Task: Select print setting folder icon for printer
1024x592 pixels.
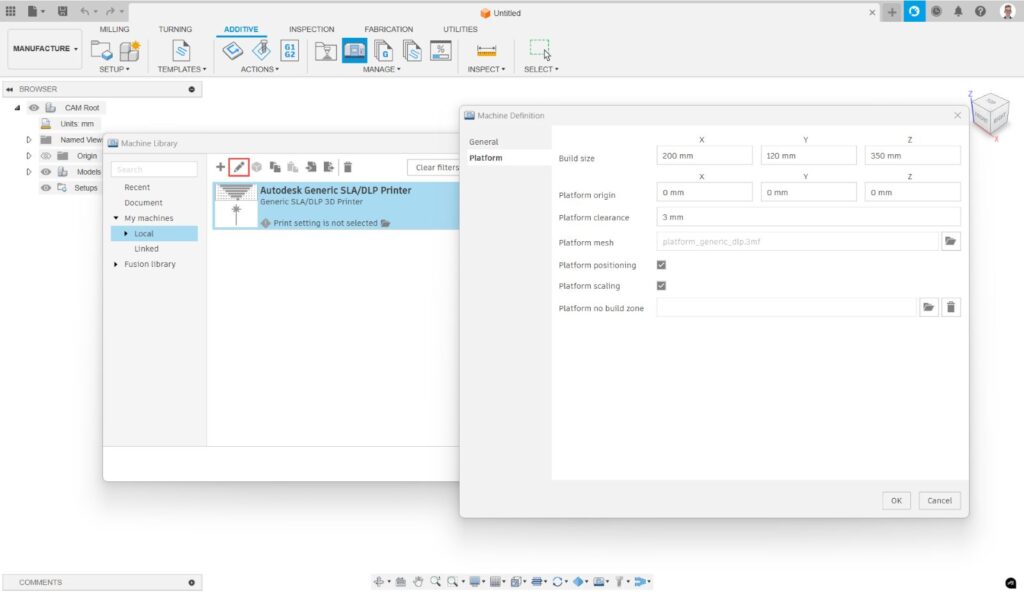Action: (385, 223)
